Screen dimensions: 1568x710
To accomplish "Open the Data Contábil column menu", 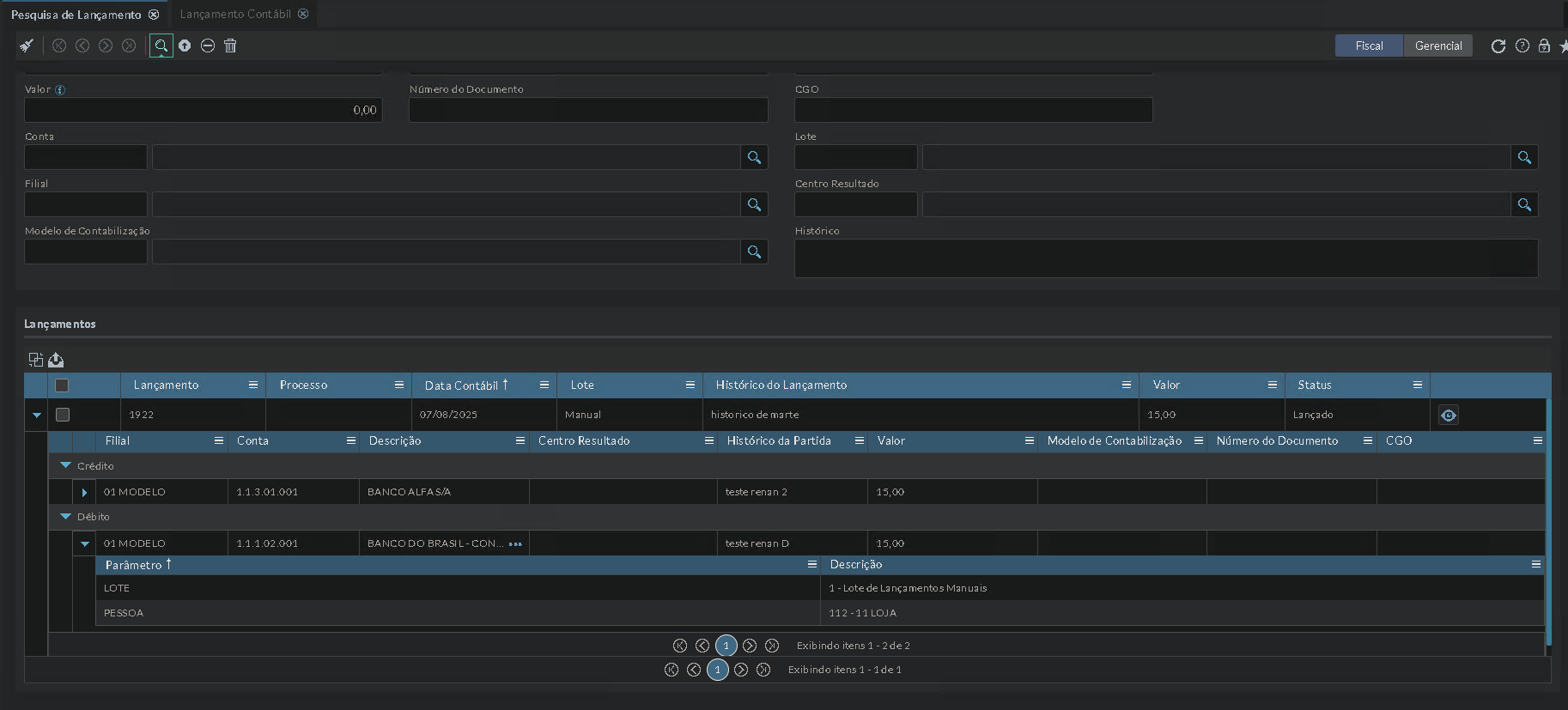I will [x=544, y=385].
